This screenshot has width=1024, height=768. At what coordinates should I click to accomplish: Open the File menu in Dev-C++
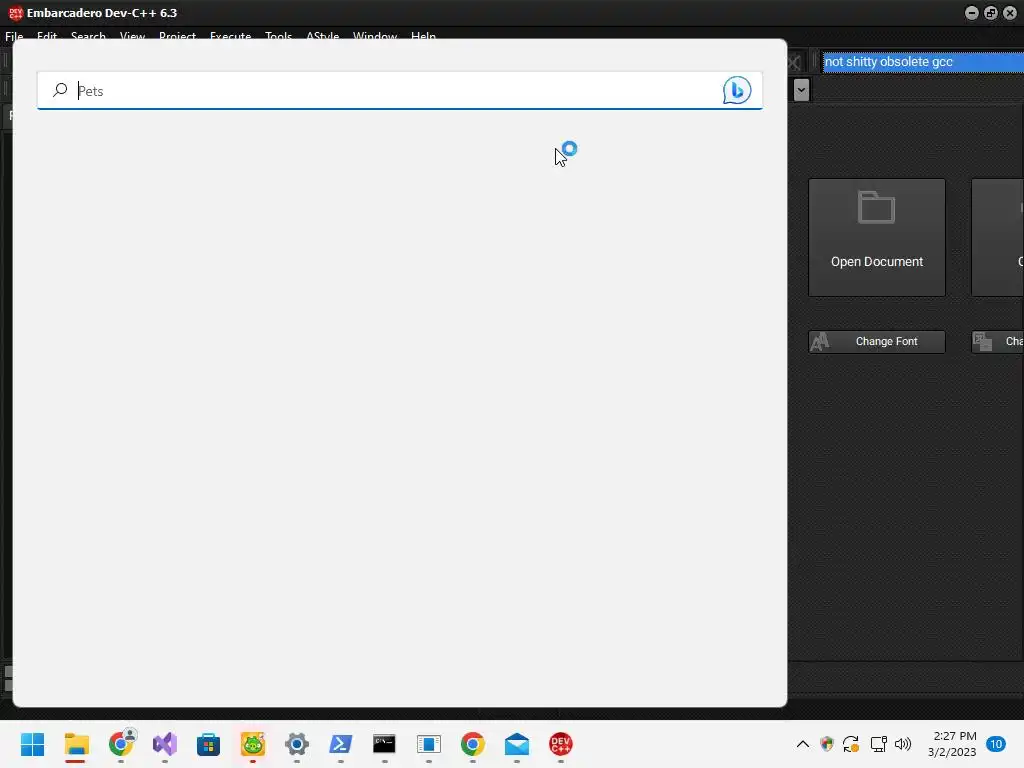pos(14,37)
